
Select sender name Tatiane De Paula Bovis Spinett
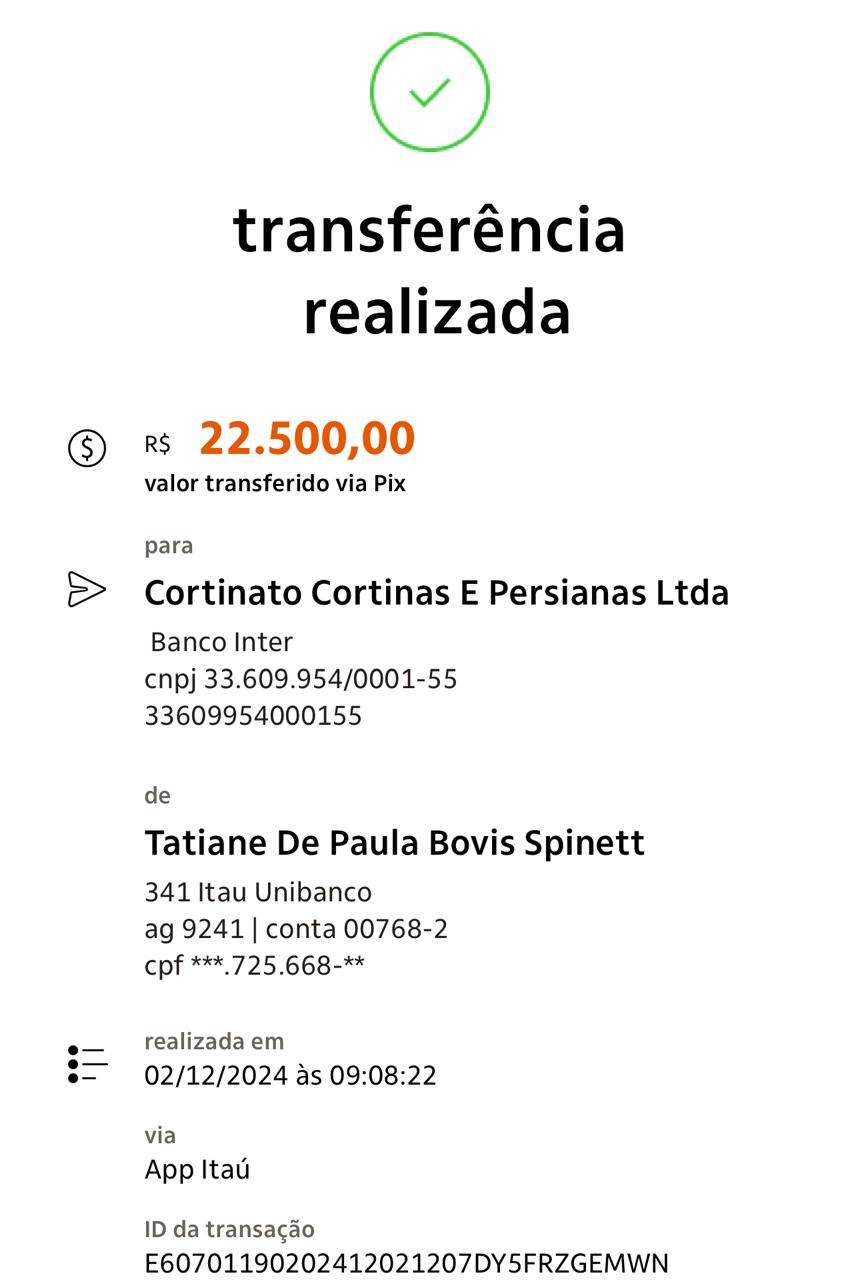(395, 843)
